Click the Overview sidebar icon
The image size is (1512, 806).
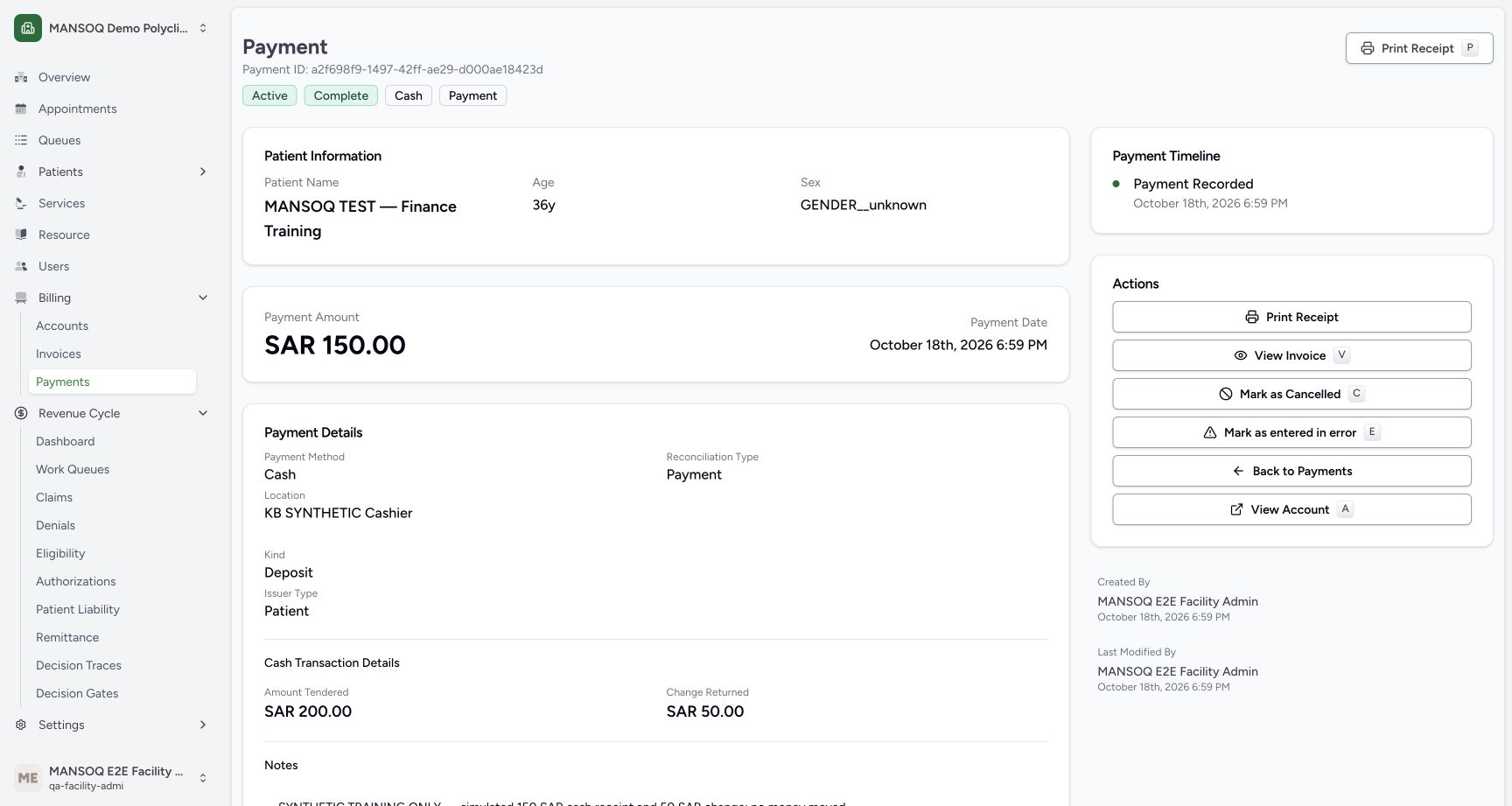coord(21,77)
